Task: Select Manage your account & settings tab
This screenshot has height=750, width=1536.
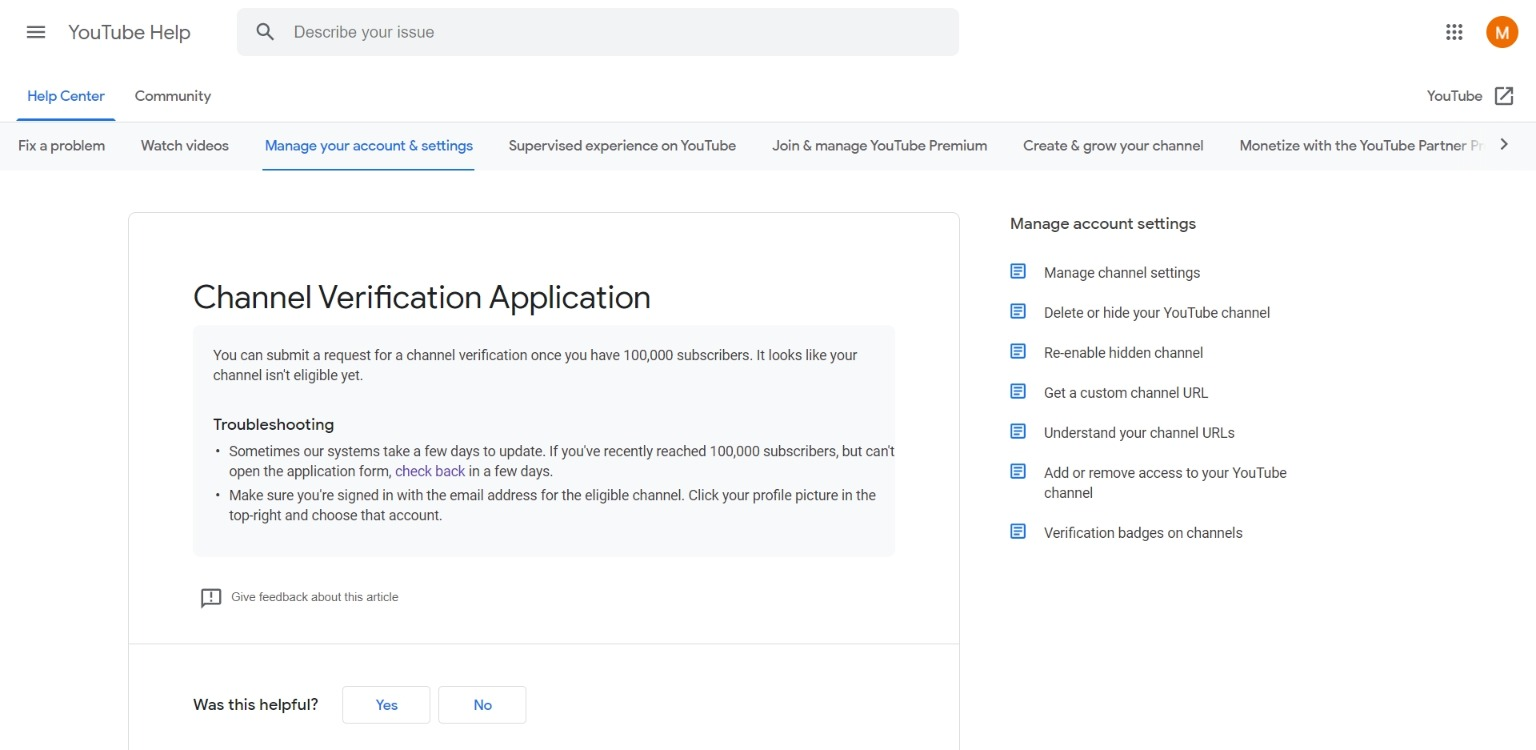Action: [369, 146]
